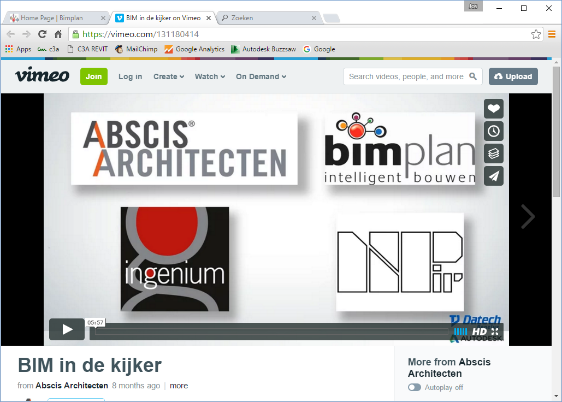Screen dimensions: 562x402
Task: Bookmark page with star icon
Action: coord(536,34)
